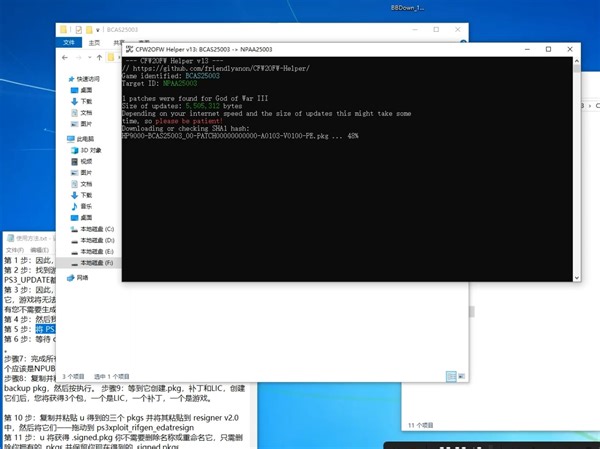Click '3 个项目' Explorer status text
Viewport: 600px width, 449px height.
coord(73,376)
